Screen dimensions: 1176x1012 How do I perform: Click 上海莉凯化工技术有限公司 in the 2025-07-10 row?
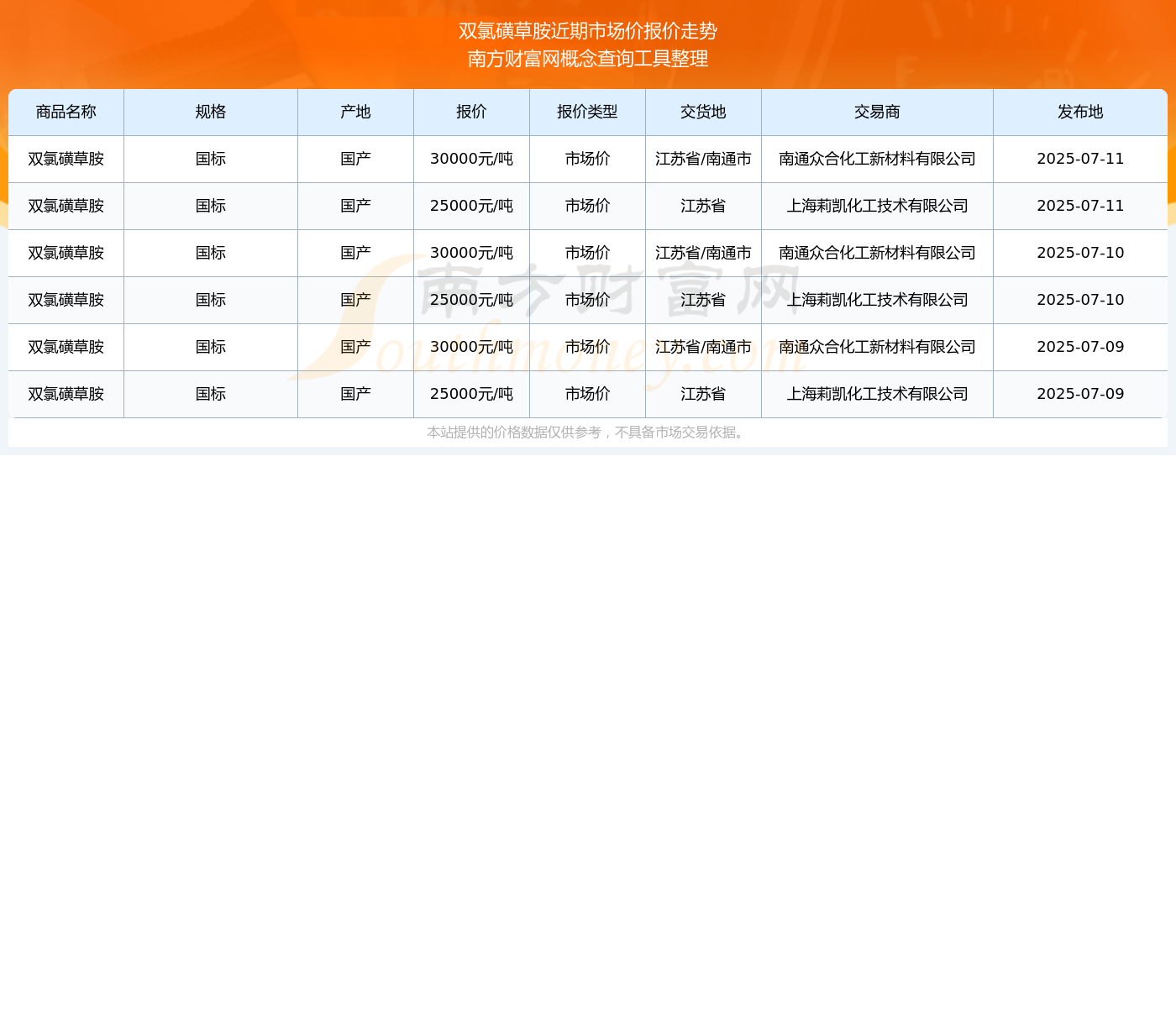click(877, 300)
